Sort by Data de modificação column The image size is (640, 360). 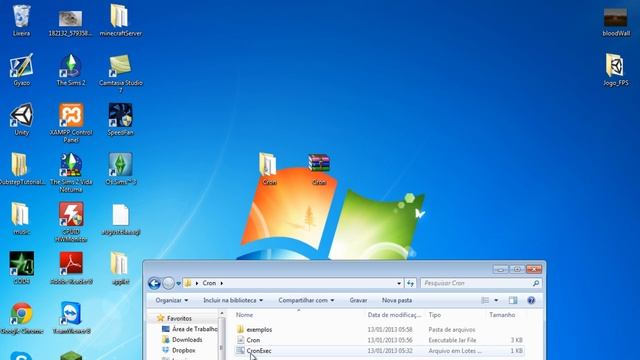coord(395,315)
